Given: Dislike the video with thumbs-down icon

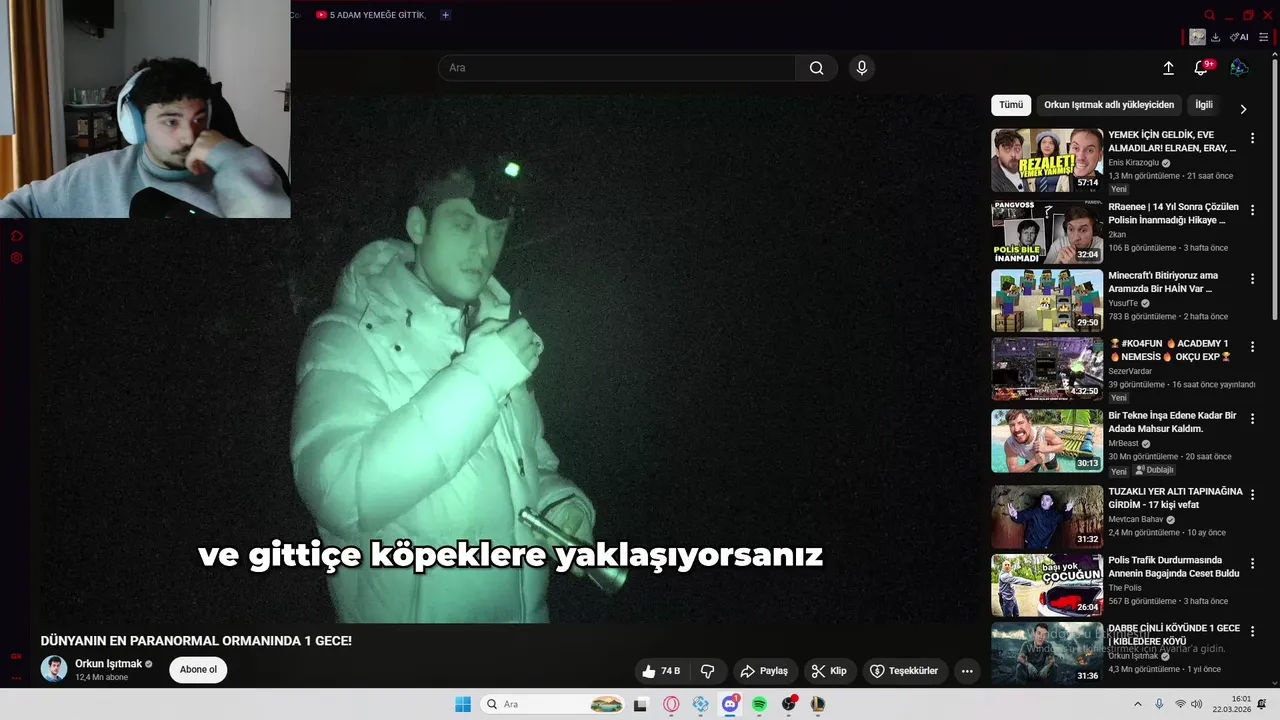Looking at the screenshot, I should click(x=707, y=671).
